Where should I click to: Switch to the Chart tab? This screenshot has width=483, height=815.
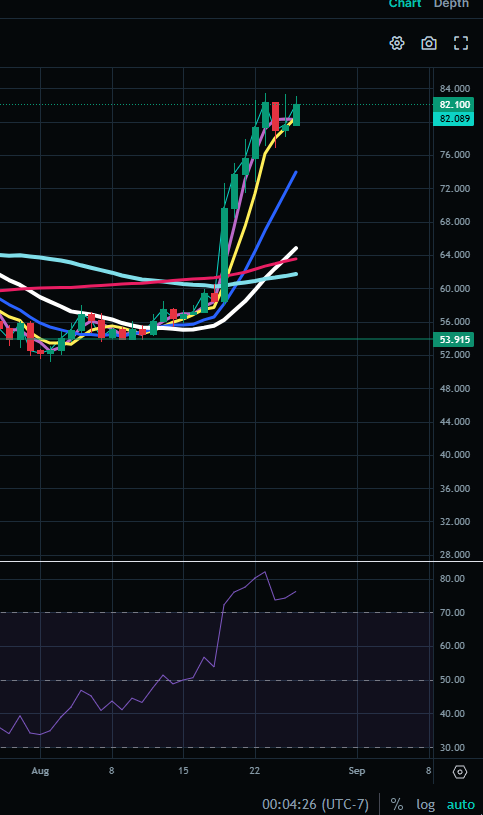405,4
